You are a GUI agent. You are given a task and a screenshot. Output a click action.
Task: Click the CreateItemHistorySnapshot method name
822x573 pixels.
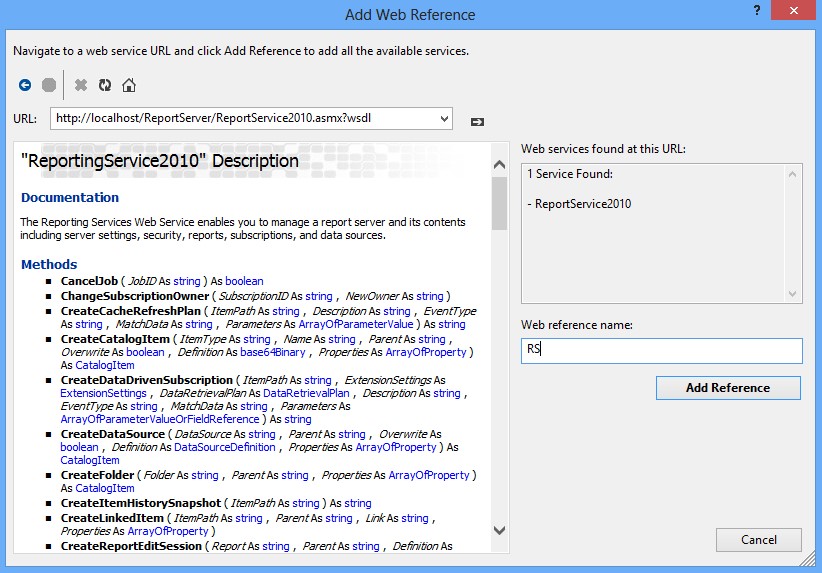click(140, 503)
